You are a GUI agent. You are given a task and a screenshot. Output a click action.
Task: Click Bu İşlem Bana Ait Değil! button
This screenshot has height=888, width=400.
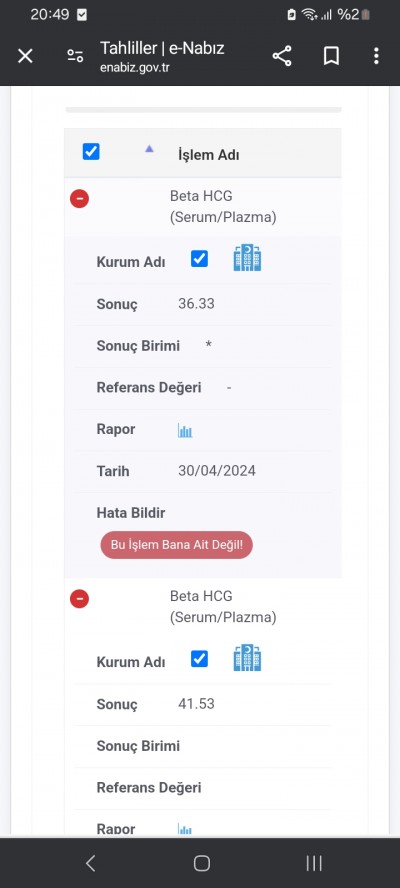[x=177, y=545]
